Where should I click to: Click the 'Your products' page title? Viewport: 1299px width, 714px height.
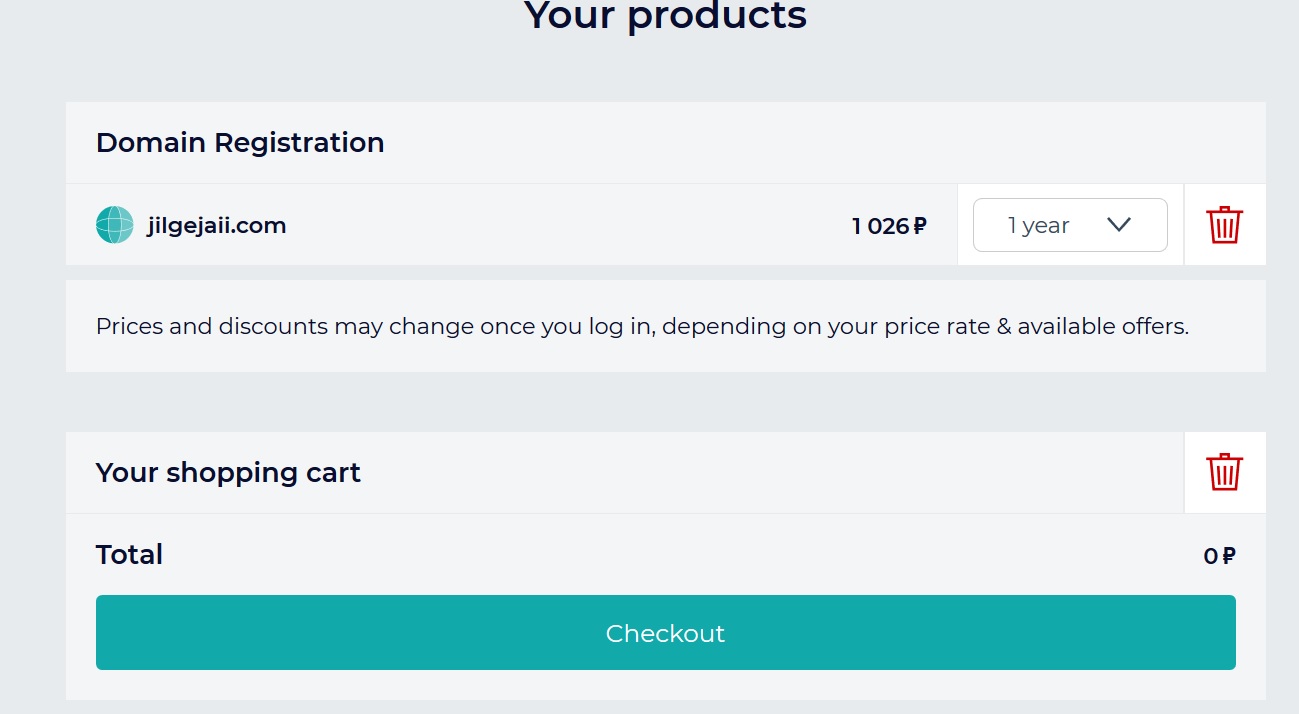pos(665,16)
